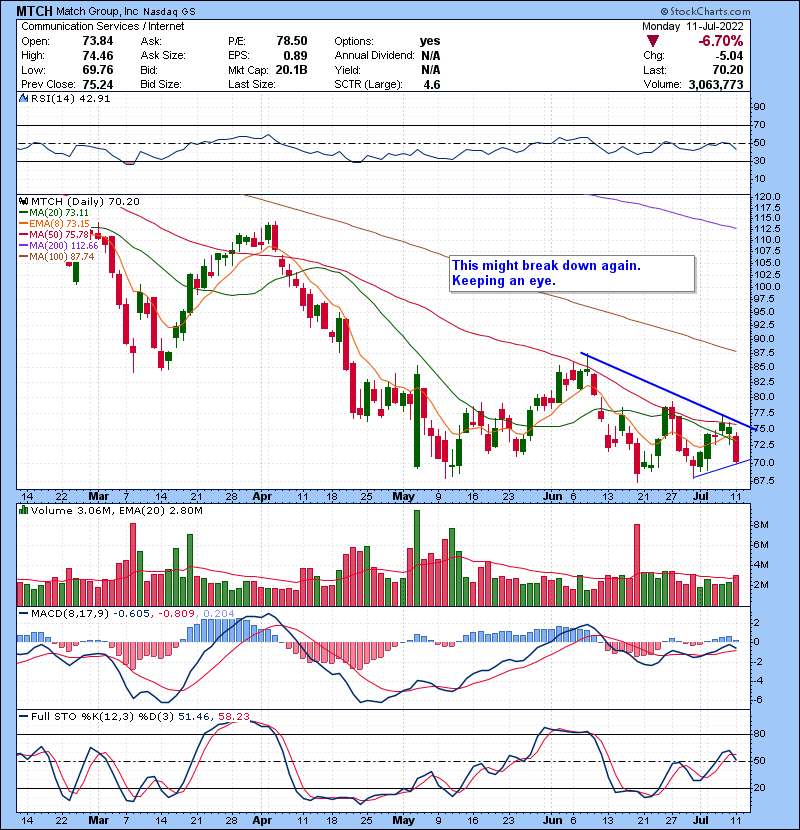Click the SCTR (Large) value 4.6

[432, 84]
